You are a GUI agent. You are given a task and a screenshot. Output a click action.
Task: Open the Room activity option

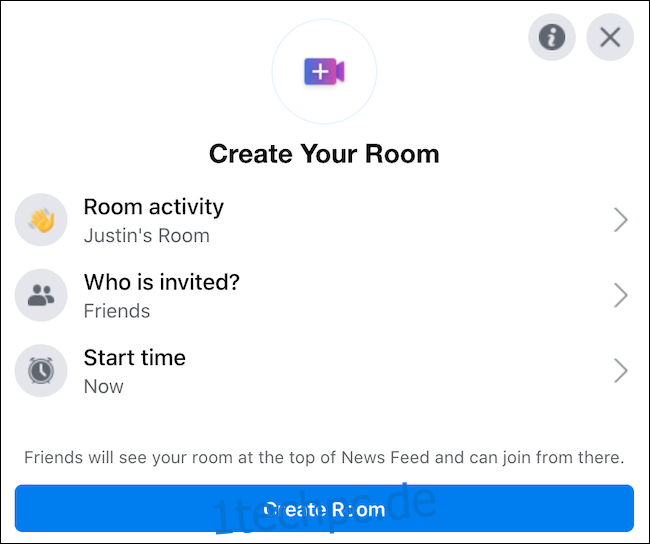pyautogui.click(x=324, y=220)
